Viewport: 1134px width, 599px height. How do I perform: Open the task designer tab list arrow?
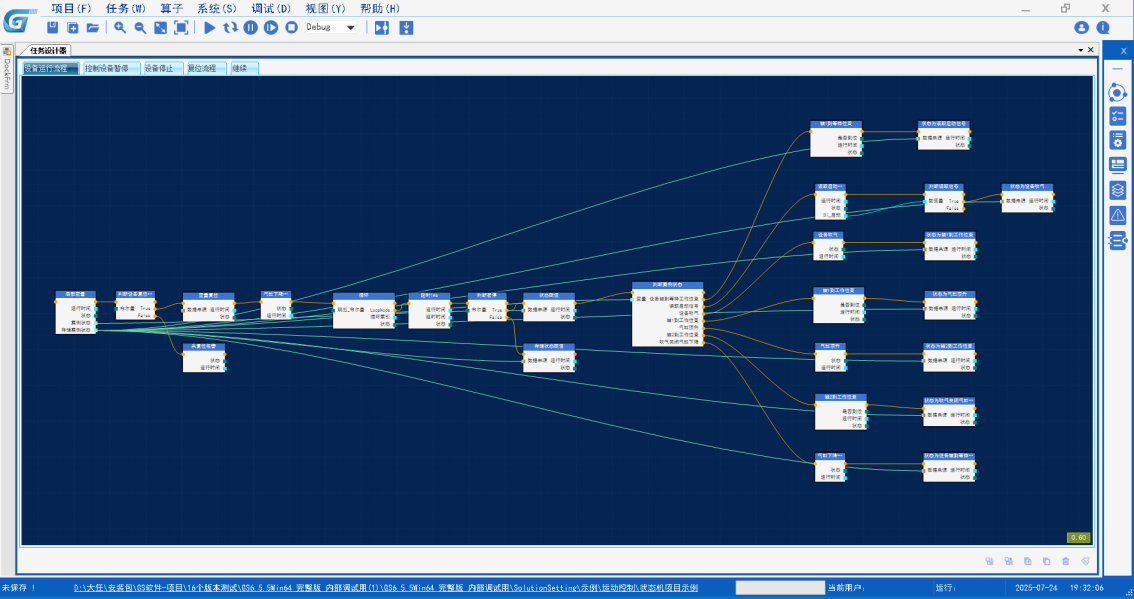click(1080, 50)
